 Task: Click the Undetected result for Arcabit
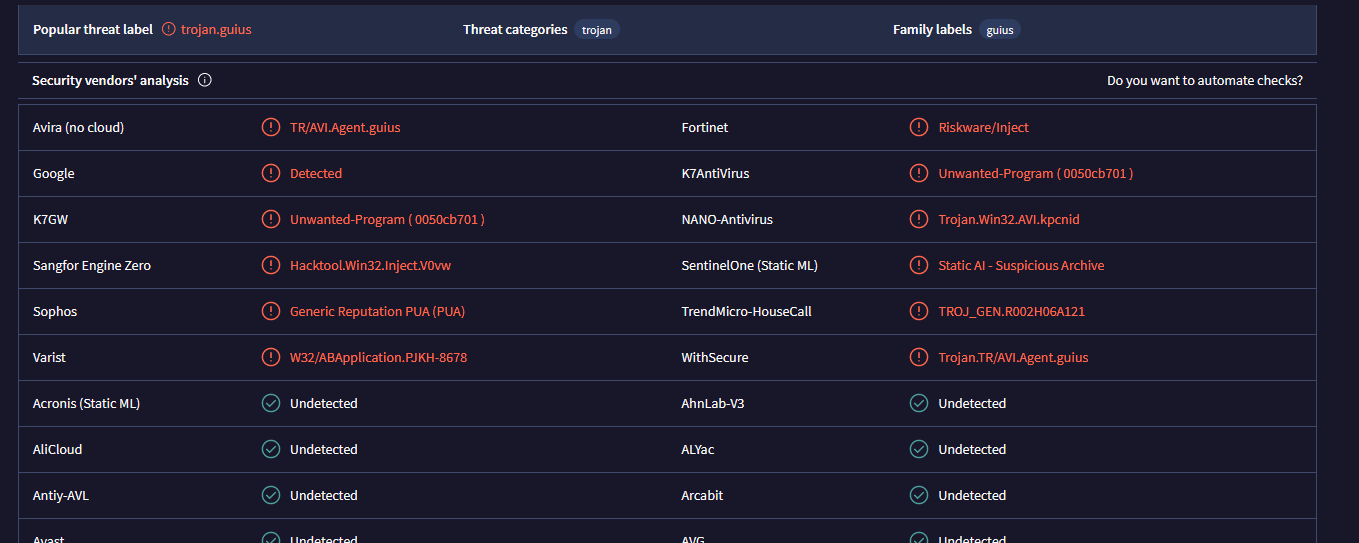pyautogui.click(x=972, y=495)
